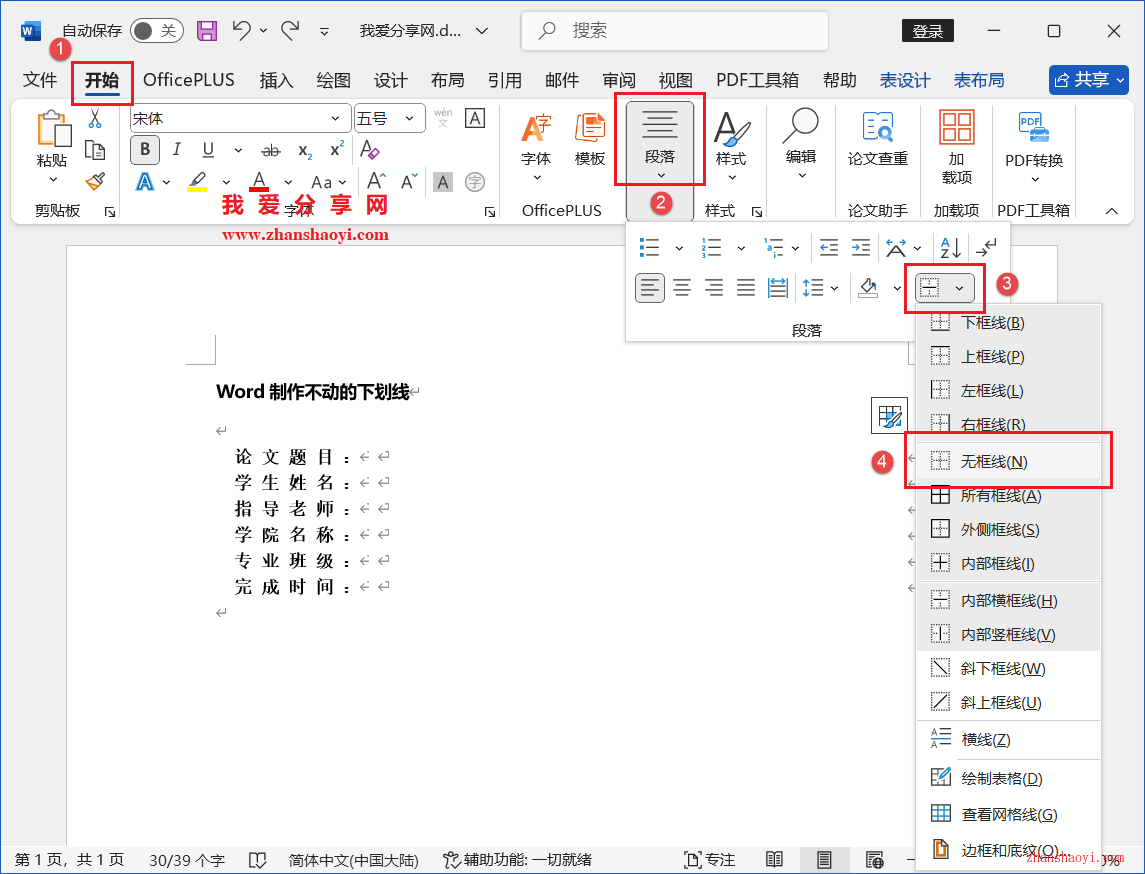This screenshot has height=874, width=1145.
Task: Expand underline style options arrow
Action: click(238, 150)
